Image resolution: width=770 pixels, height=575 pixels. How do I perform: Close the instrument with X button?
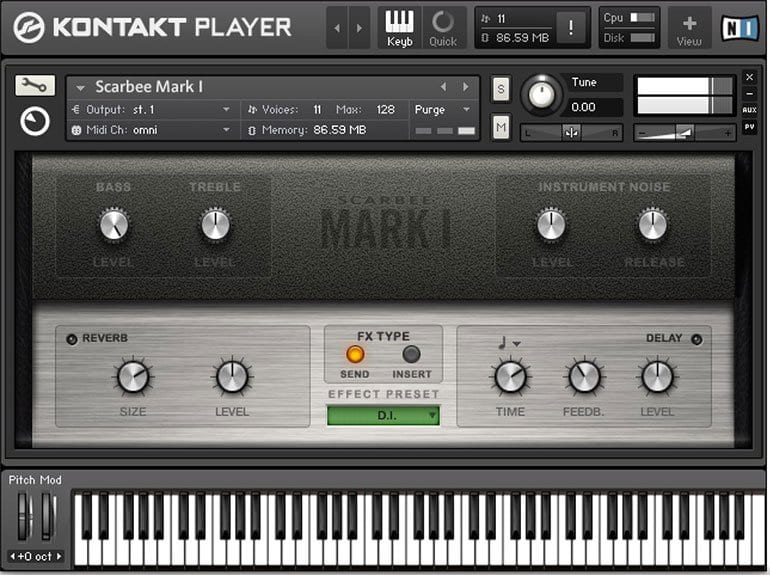pyautogui.click(x=749, y=77)
